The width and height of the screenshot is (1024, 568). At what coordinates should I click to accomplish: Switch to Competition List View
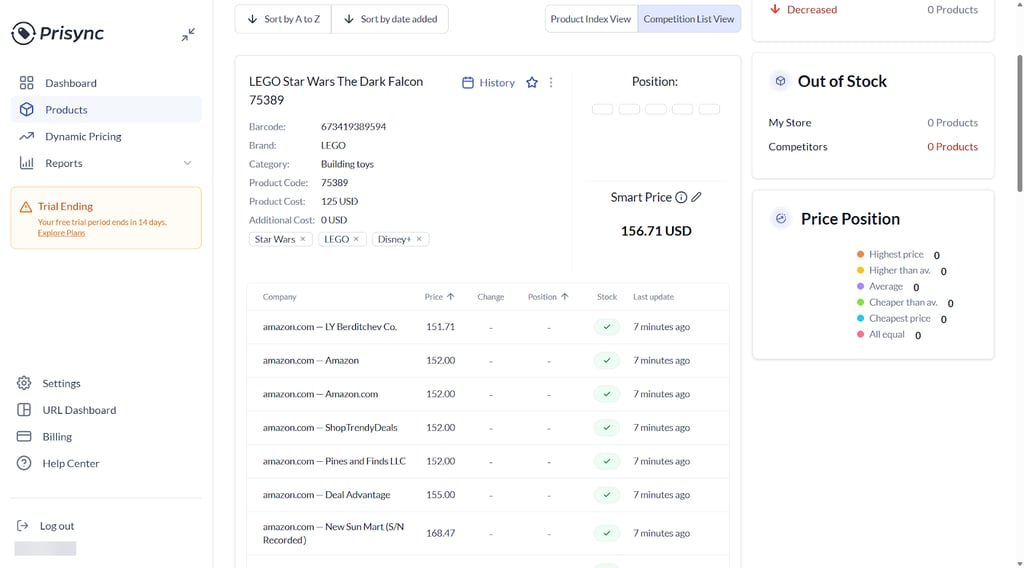[689, 19]
